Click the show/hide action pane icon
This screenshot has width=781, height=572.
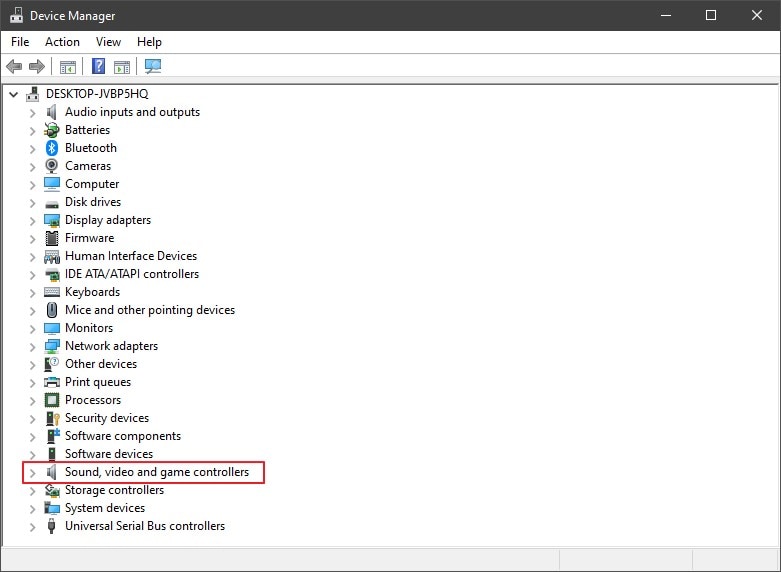coord(122,67)
